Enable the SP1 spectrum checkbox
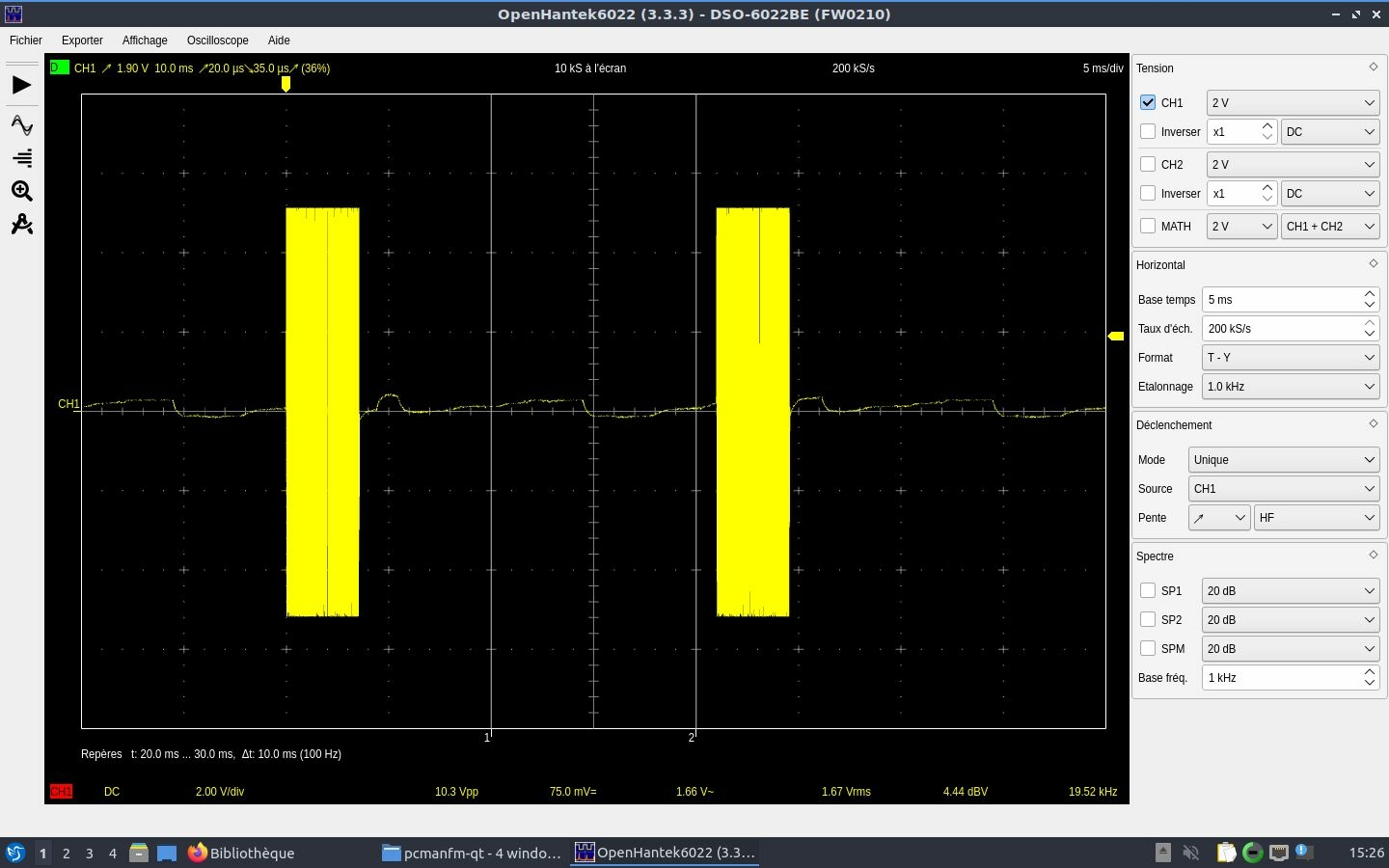This screenshot has height=868, width=1389. (1148, 590)
